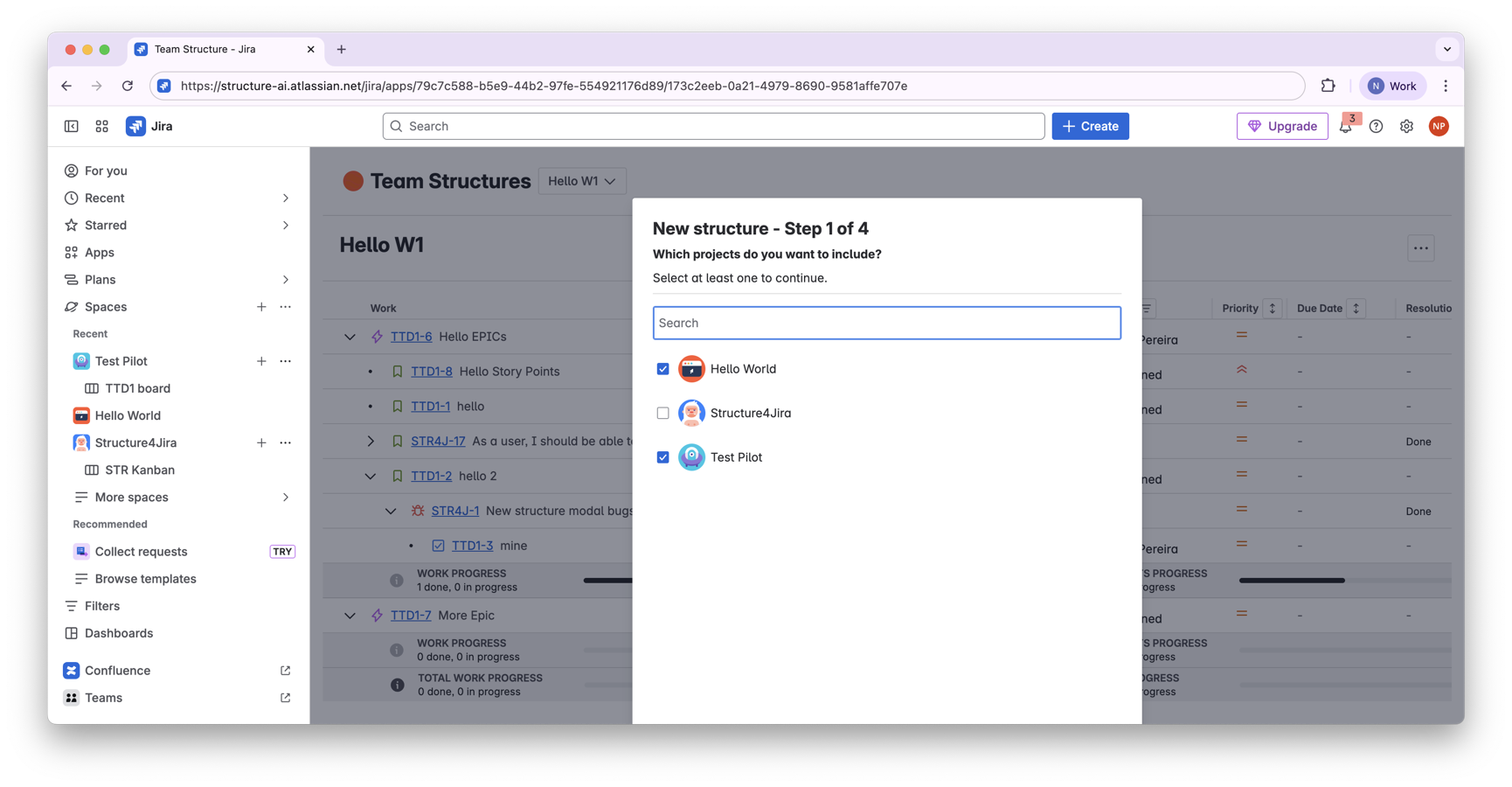Go to Dashboards in the sidebar
Image resolution: width=1512 pixels, height=787 pixels.
119,633
